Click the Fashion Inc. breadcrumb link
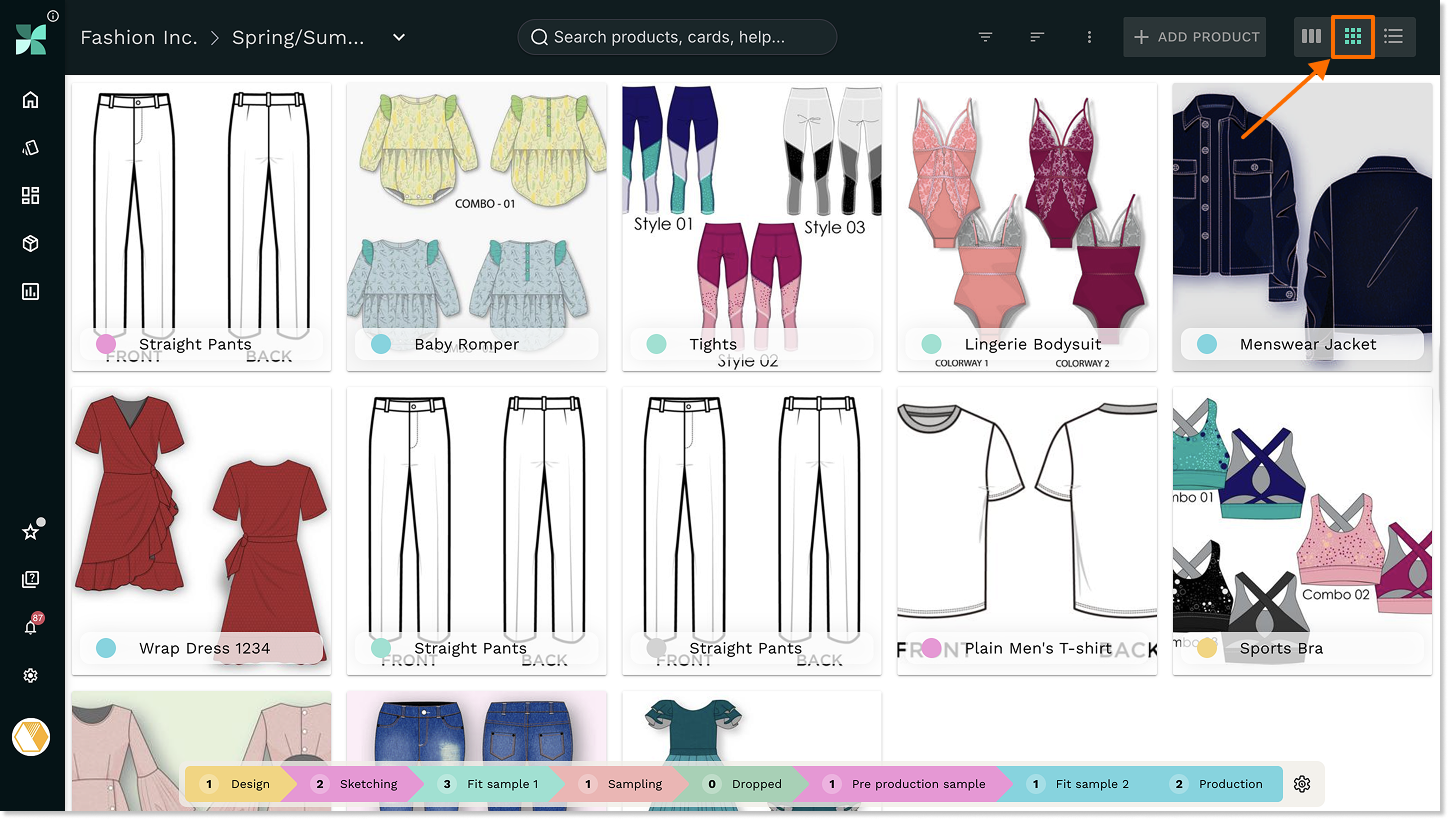Viewport: 1448px width, 819px height. [x=138, y=38]
